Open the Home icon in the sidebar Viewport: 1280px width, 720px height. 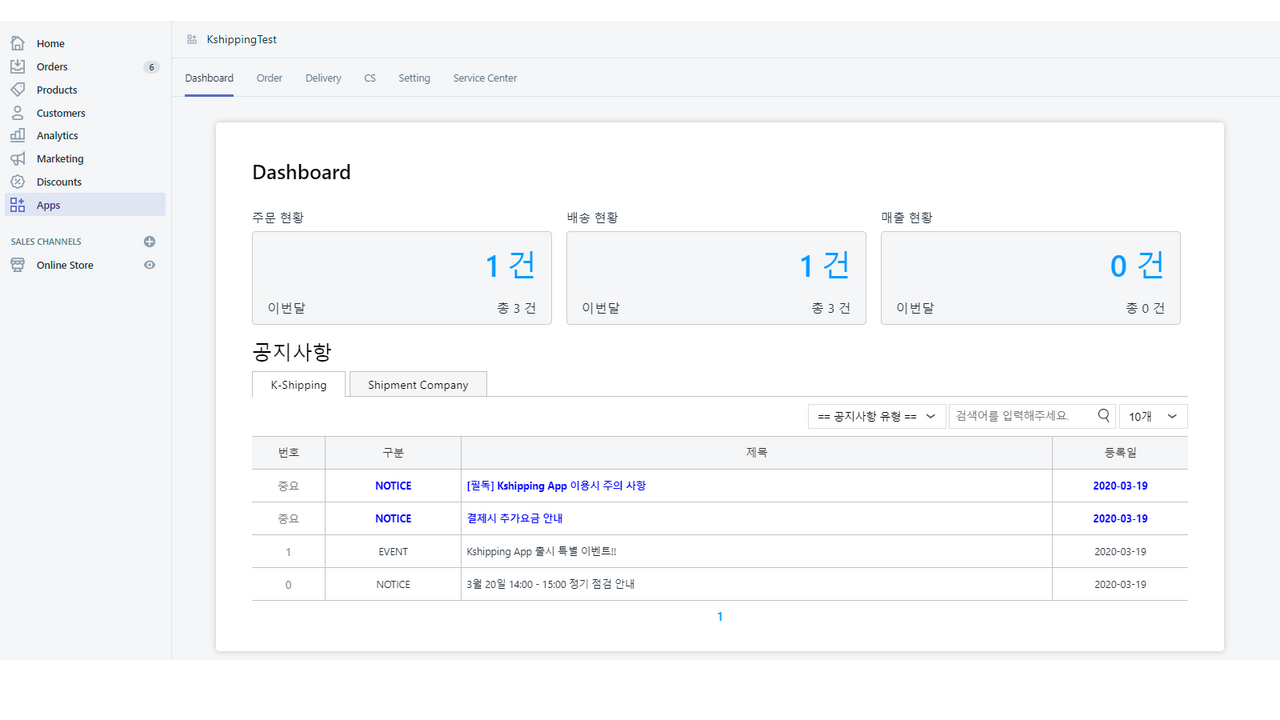click(x=17, y=43)
